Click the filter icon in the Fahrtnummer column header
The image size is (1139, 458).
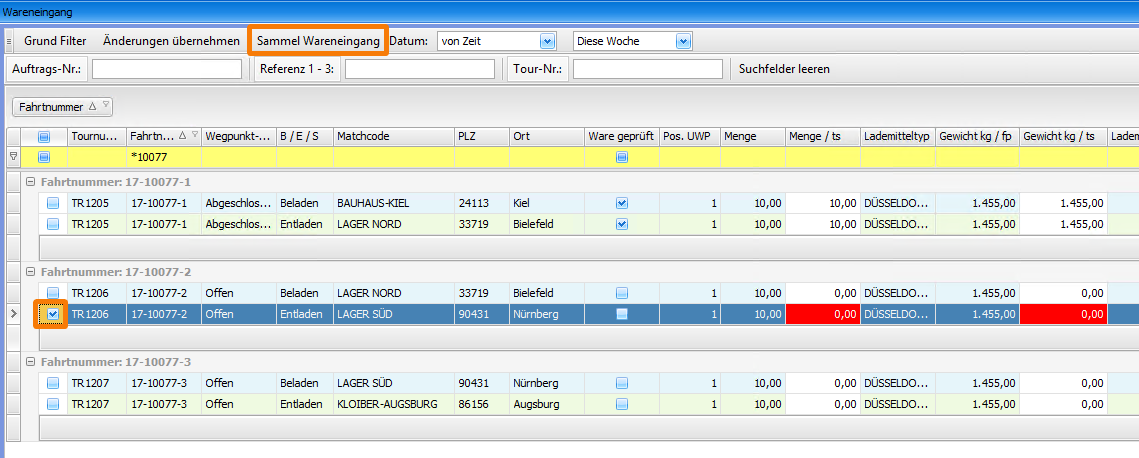[195, 136]
